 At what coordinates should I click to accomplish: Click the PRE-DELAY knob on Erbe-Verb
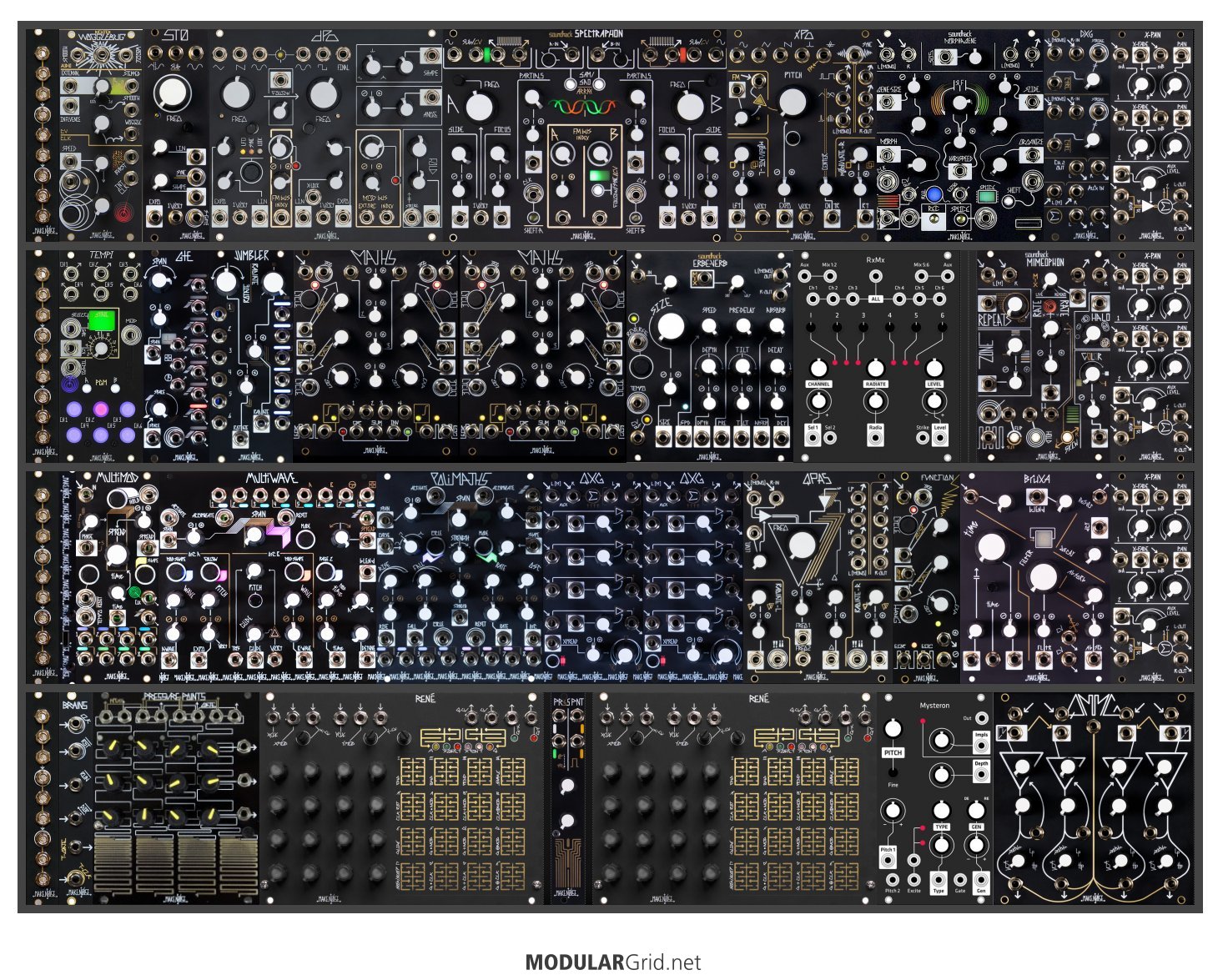pos(742,326)
